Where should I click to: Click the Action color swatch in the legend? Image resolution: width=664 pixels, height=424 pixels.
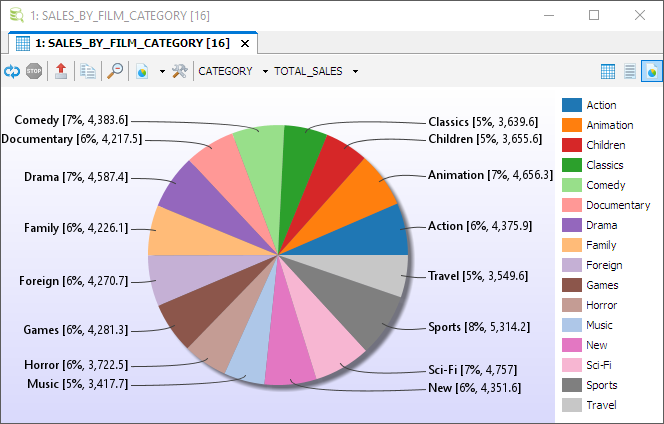571,105
